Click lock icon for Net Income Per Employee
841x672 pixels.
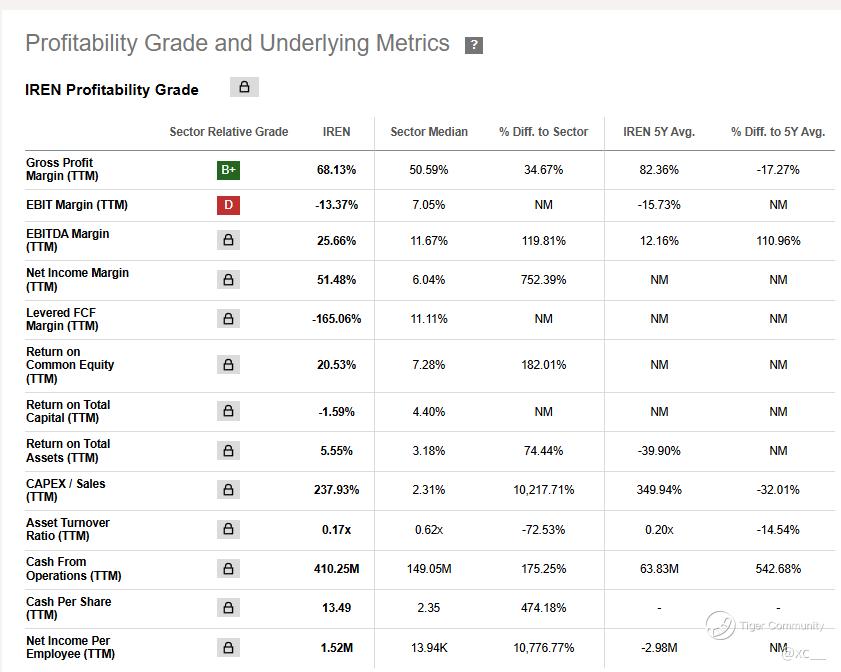228,647
